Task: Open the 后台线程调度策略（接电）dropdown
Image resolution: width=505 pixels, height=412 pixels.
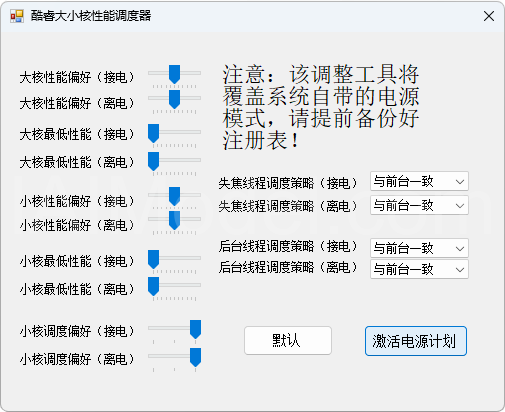Action: (x=419, y=248)
